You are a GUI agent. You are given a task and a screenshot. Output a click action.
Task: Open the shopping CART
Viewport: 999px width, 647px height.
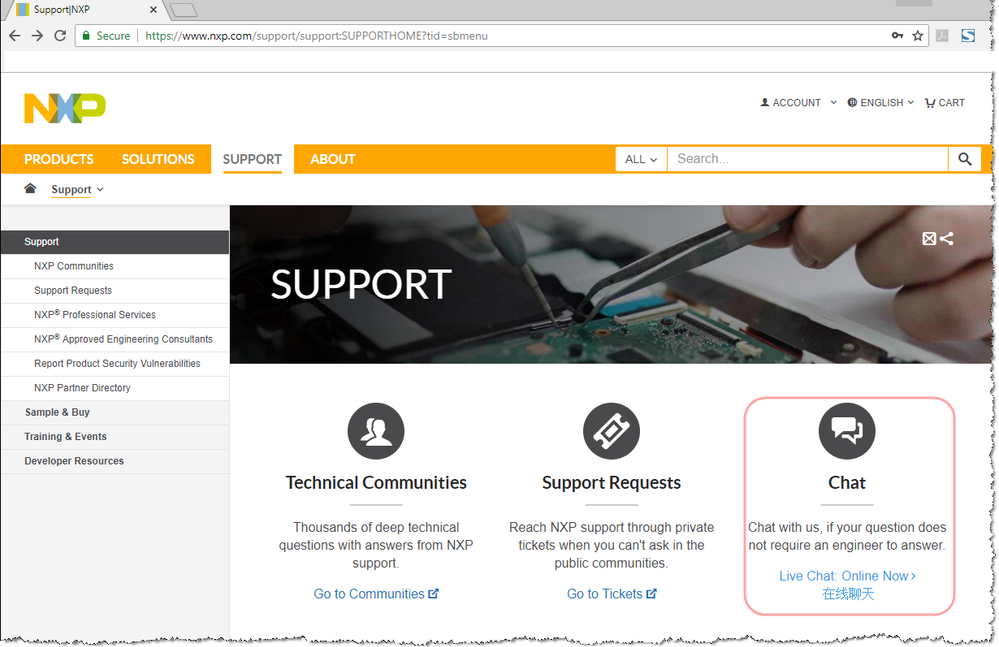coord(945,103)
